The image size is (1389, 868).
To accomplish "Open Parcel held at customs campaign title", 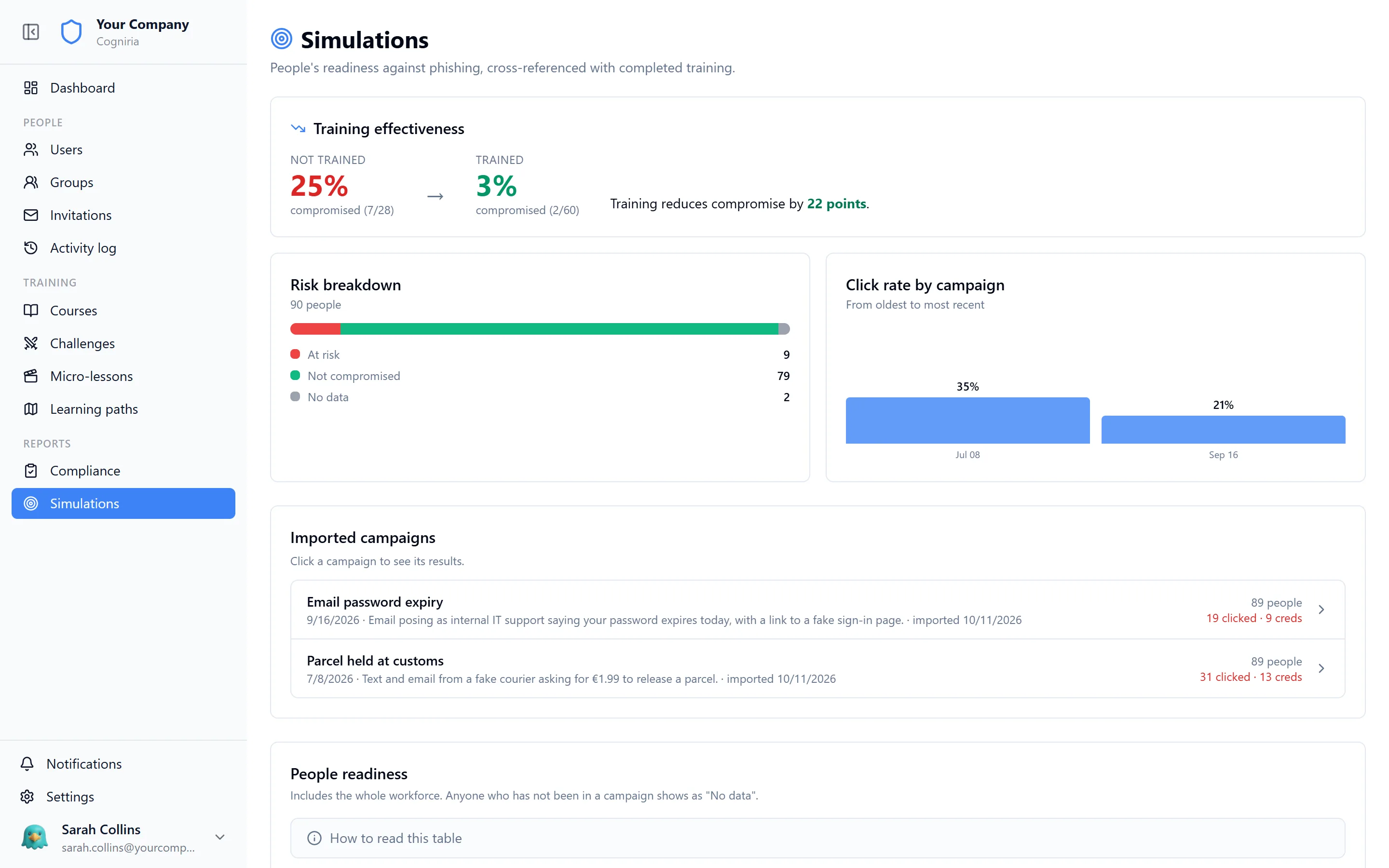I will coord(375,661).
